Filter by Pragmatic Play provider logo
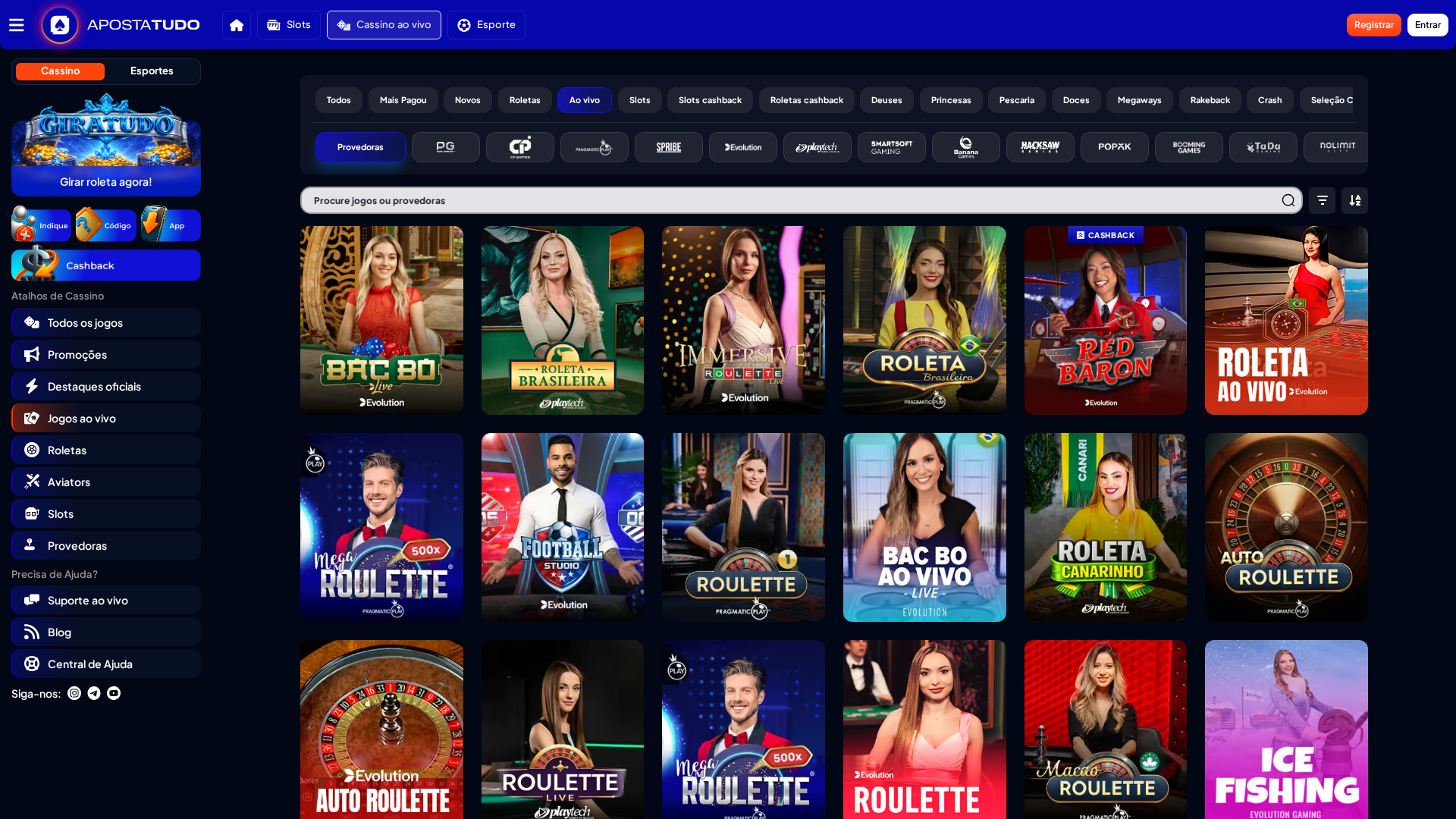Image resolution: width=1456 pixels, height=819 pixels. click(x=595, y=147)
